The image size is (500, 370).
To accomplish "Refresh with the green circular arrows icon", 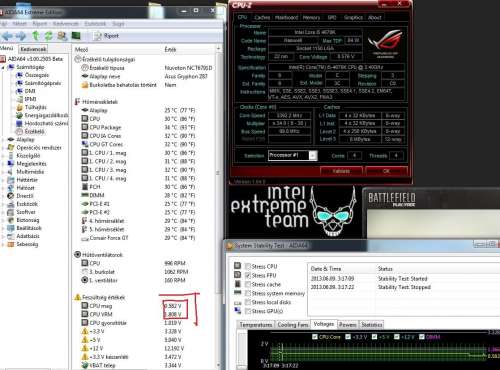I will pyautogui.click(x=49, y=36).
